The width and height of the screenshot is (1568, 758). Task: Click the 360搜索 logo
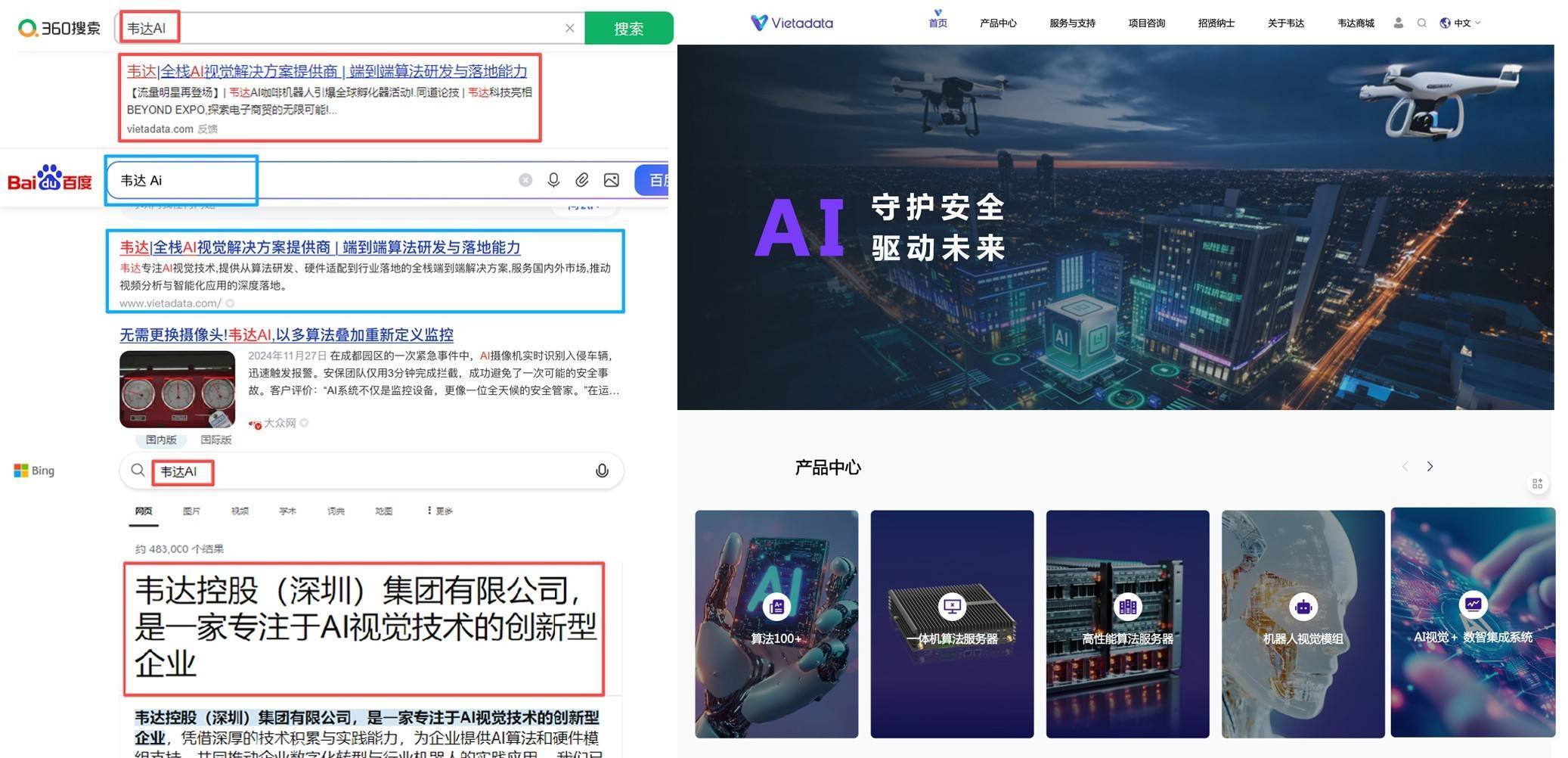58,26
